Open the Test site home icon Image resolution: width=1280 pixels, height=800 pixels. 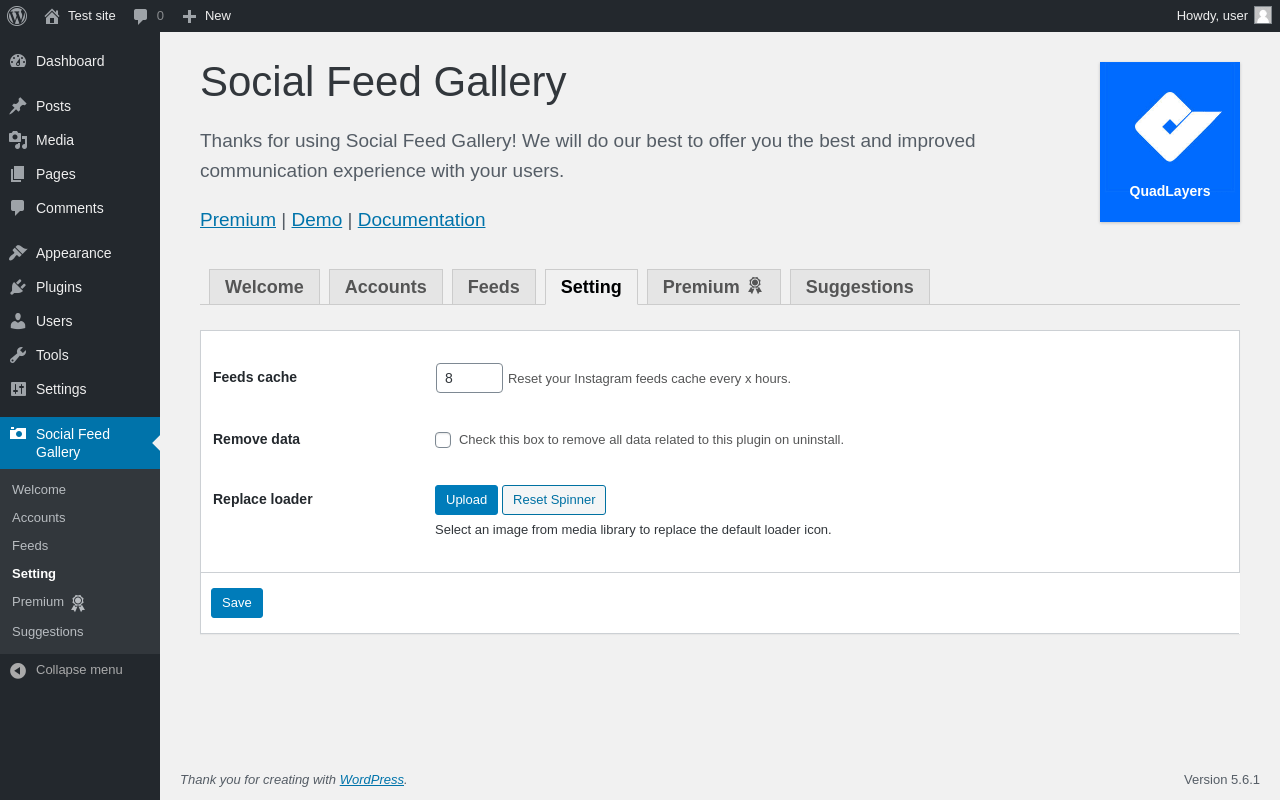point(52,16)
